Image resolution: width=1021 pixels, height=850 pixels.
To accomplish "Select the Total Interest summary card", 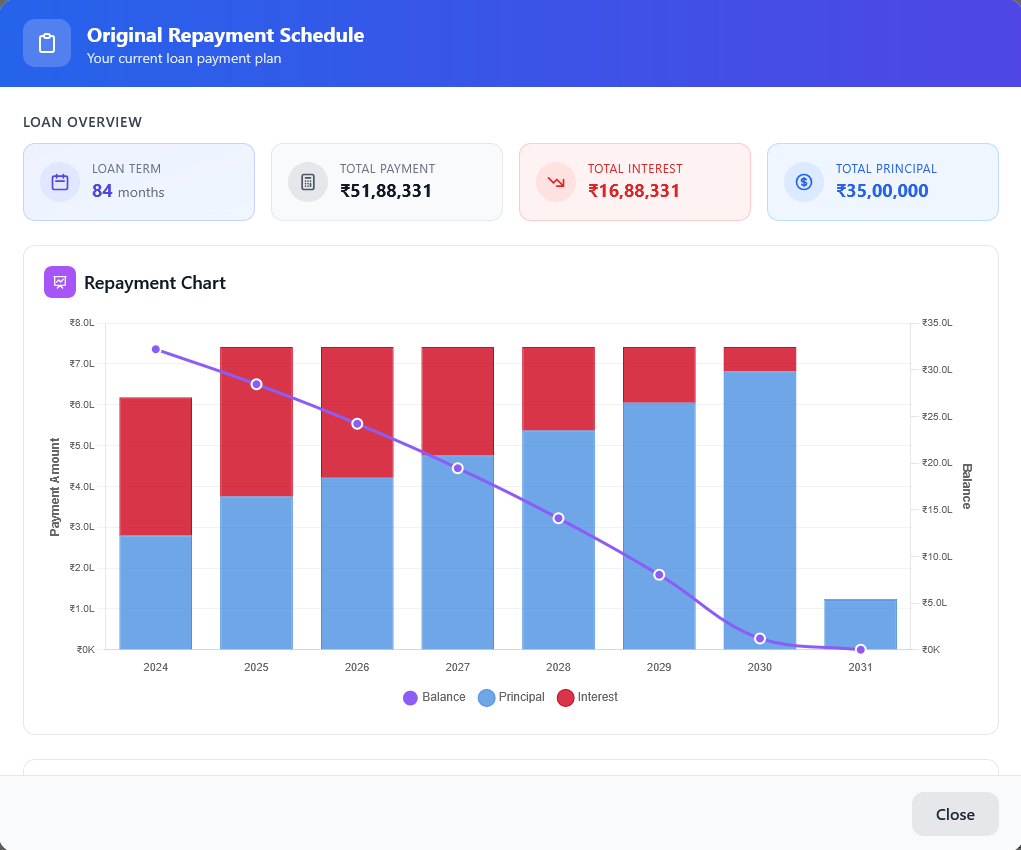I will (634, 181).
